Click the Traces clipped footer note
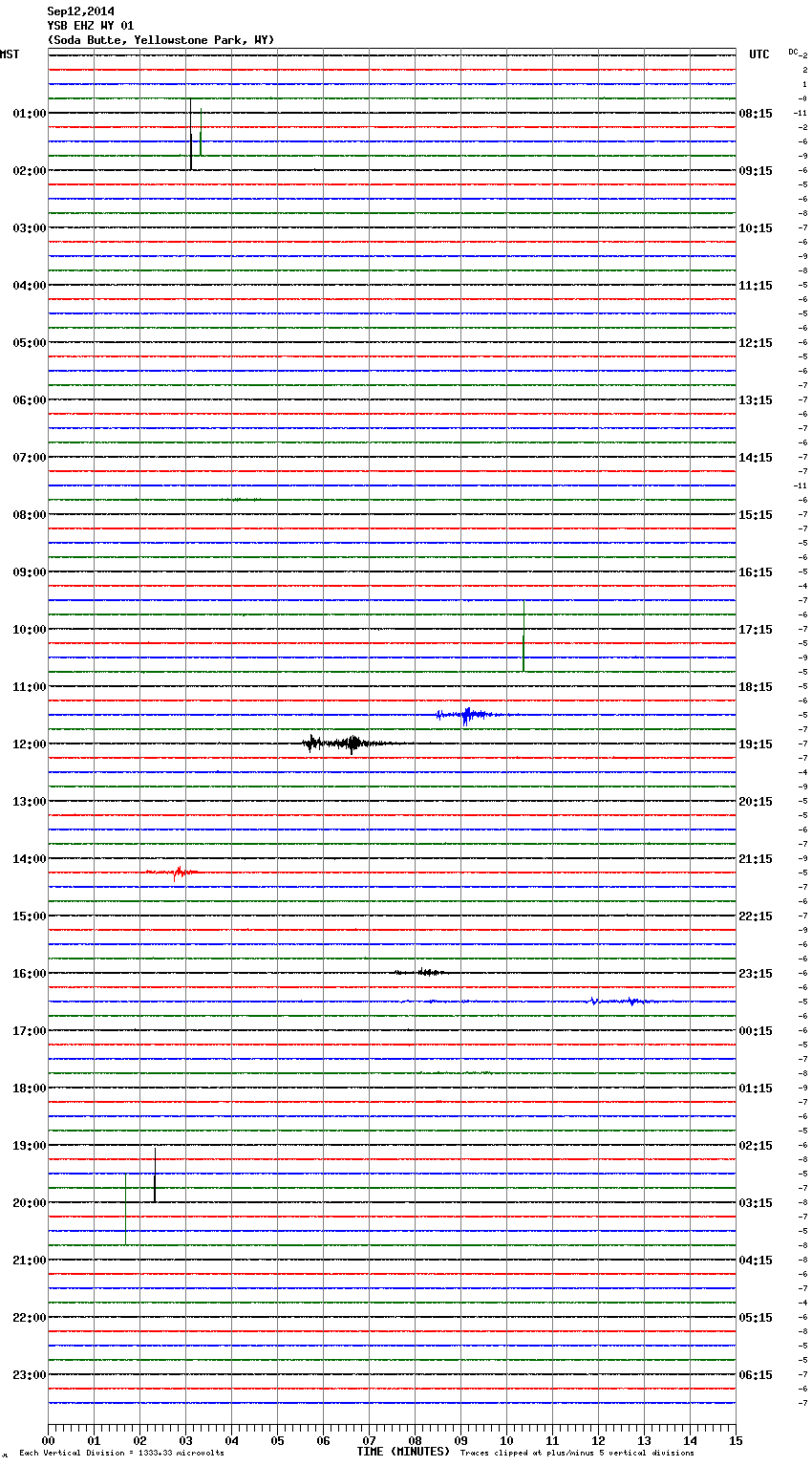 tap(577, 1454)
